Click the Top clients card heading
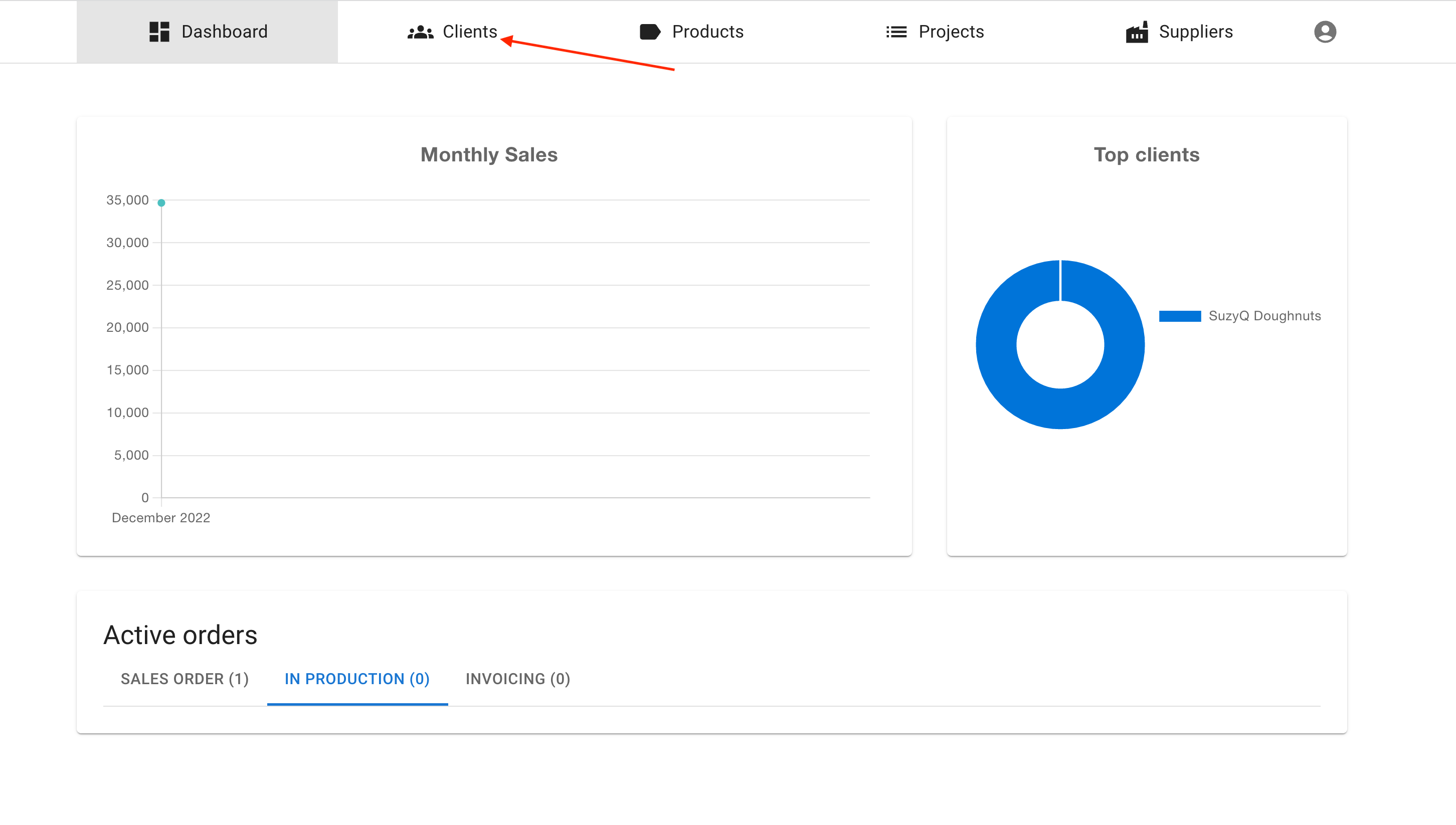The height and width of the screenshot is (825, 1456). tap(1146, 155)
